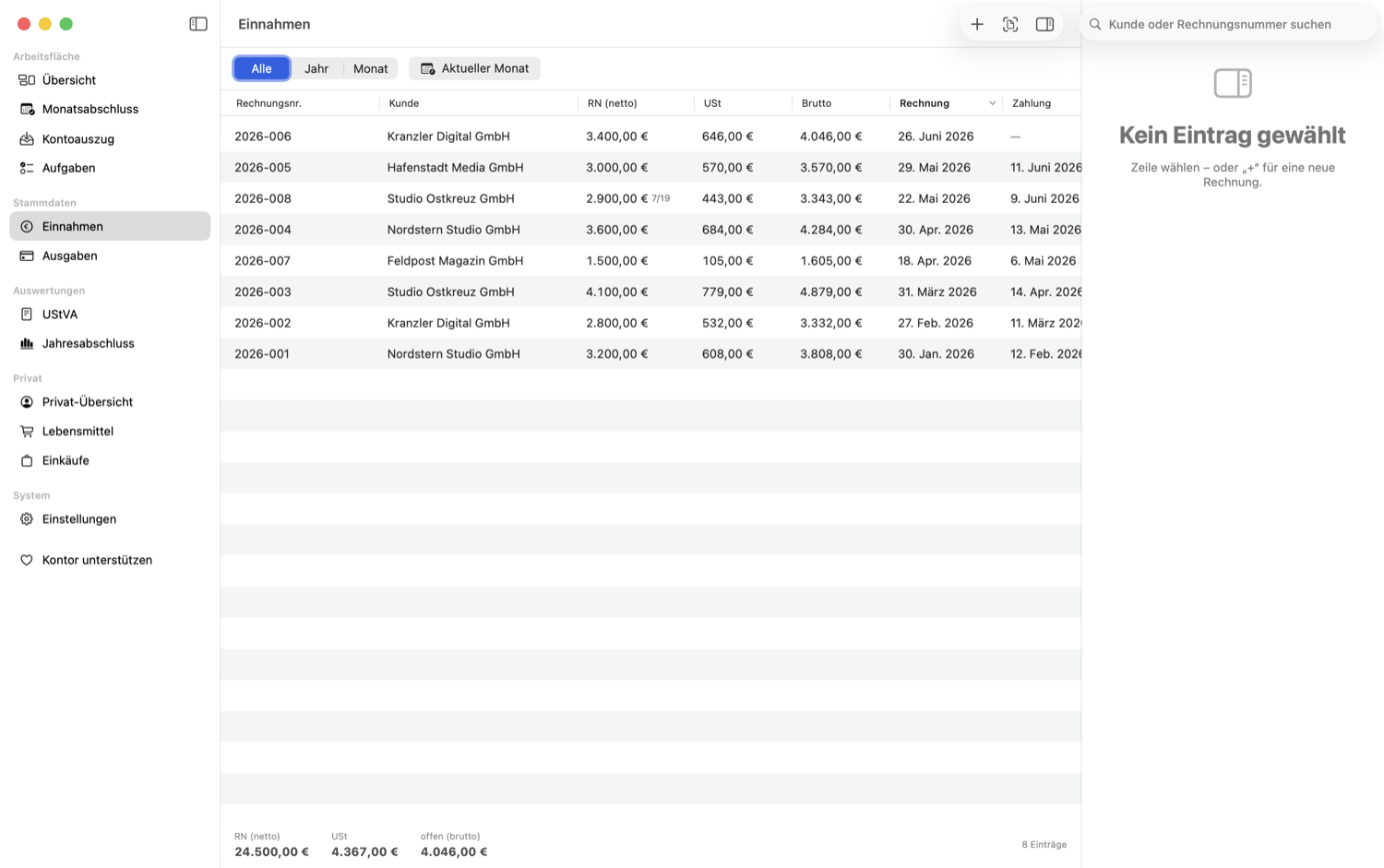Viewport: 1384px width, 868px height.
Task: Click the UStVA document icon
Action: point(27,315)
